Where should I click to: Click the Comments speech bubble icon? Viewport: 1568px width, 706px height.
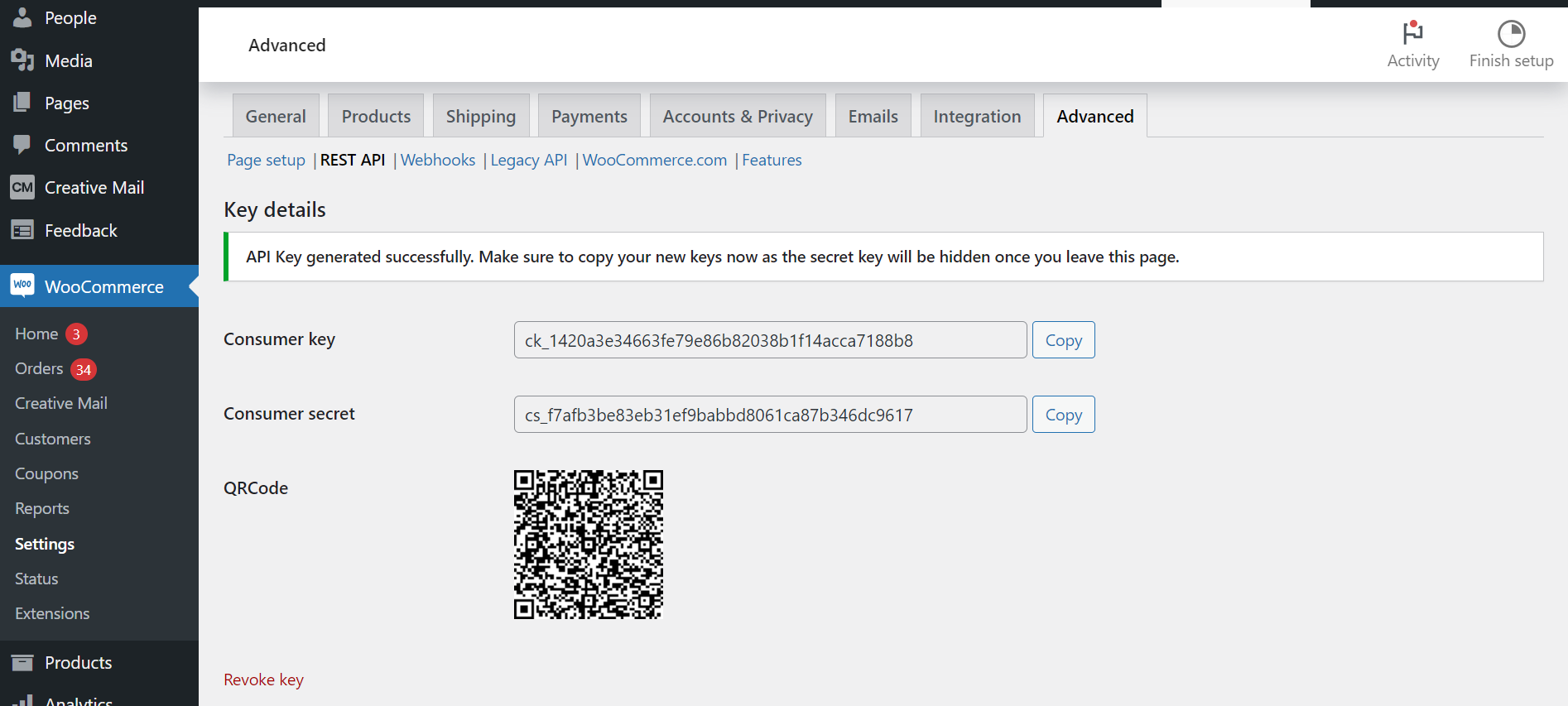pyautogui.click(x=22, y=145)
